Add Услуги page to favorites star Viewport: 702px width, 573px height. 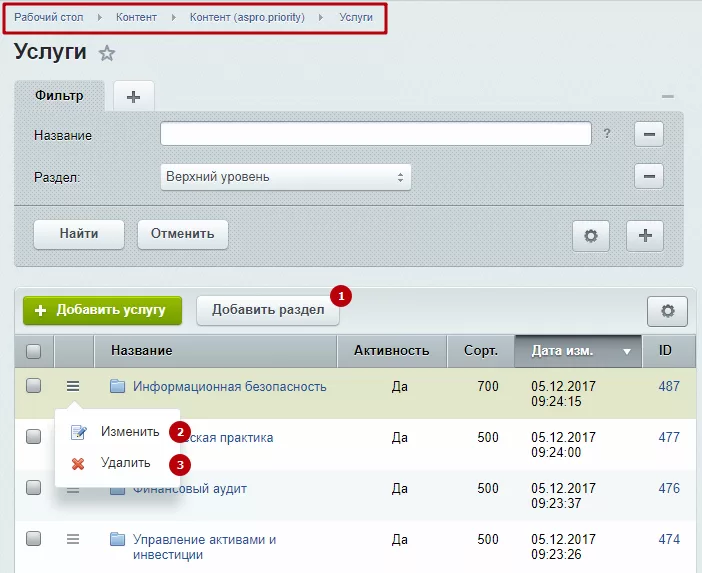pos(107,54)
